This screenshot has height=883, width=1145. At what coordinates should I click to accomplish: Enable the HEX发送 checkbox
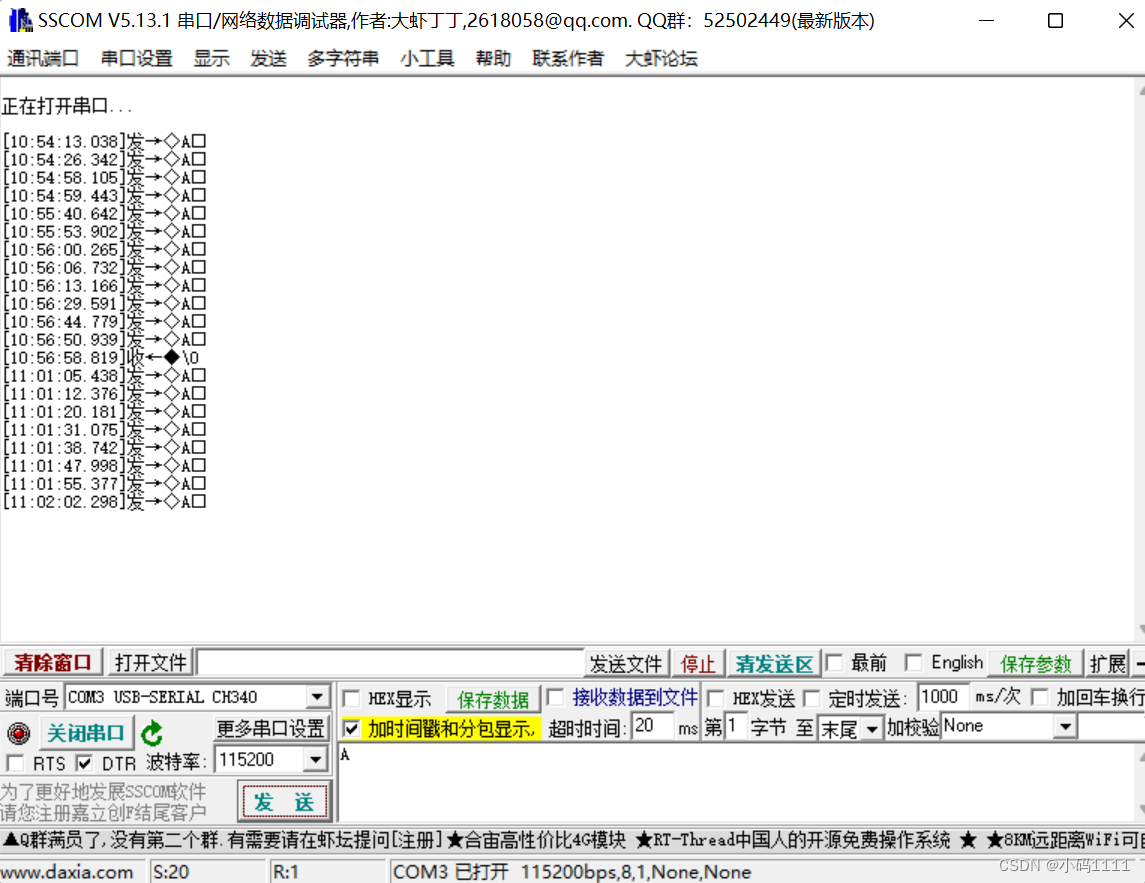718,697
